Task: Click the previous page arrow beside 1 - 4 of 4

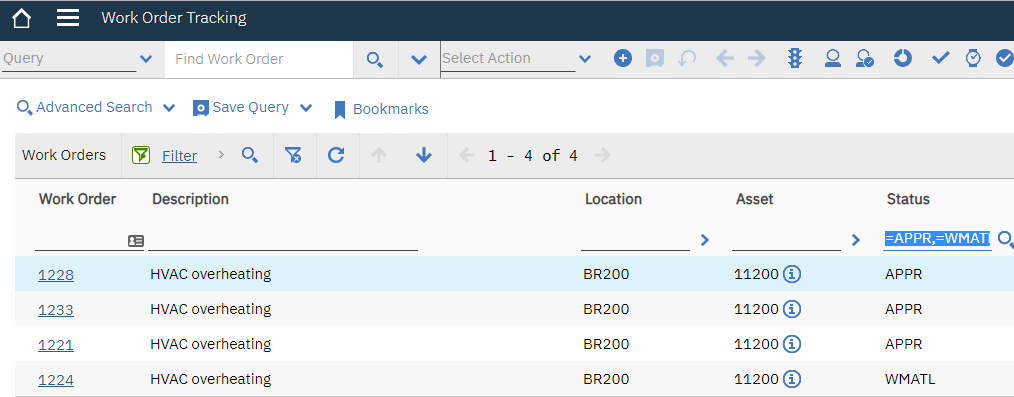Action: [466, 155]
